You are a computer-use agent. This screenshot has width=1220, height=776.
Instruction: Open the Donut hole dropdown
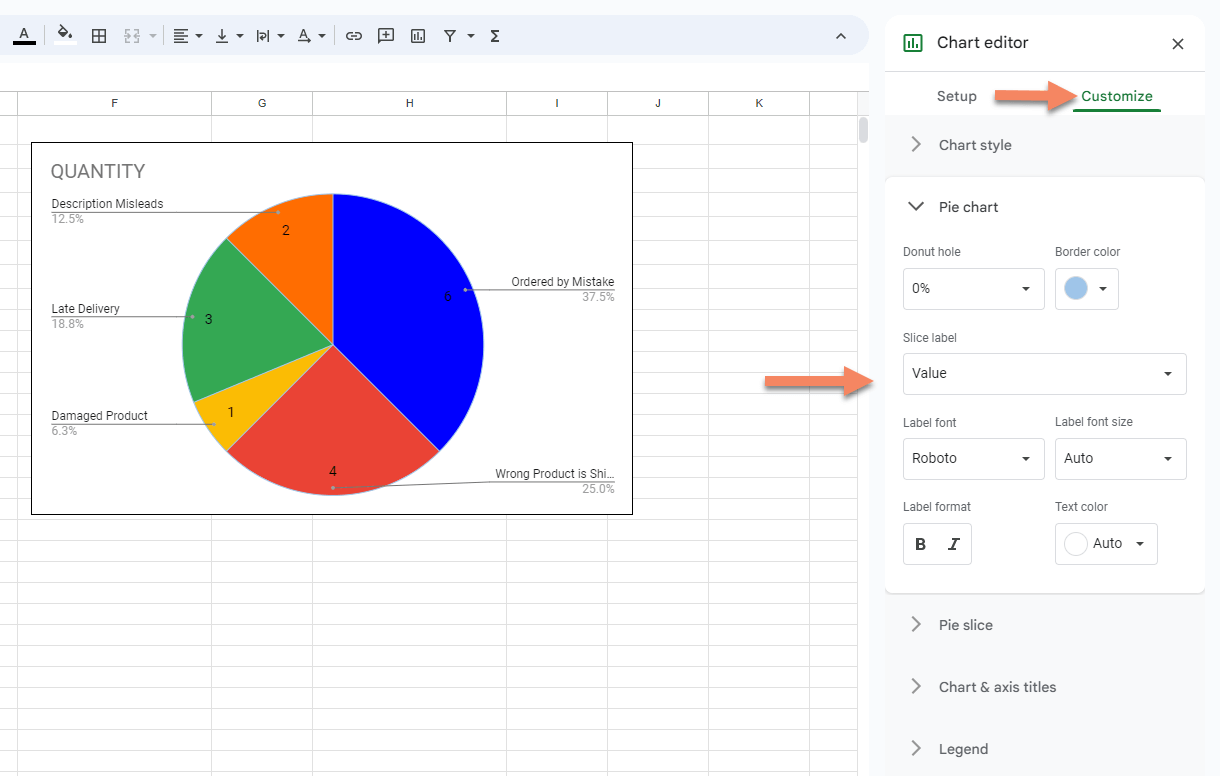coord(972,288)
